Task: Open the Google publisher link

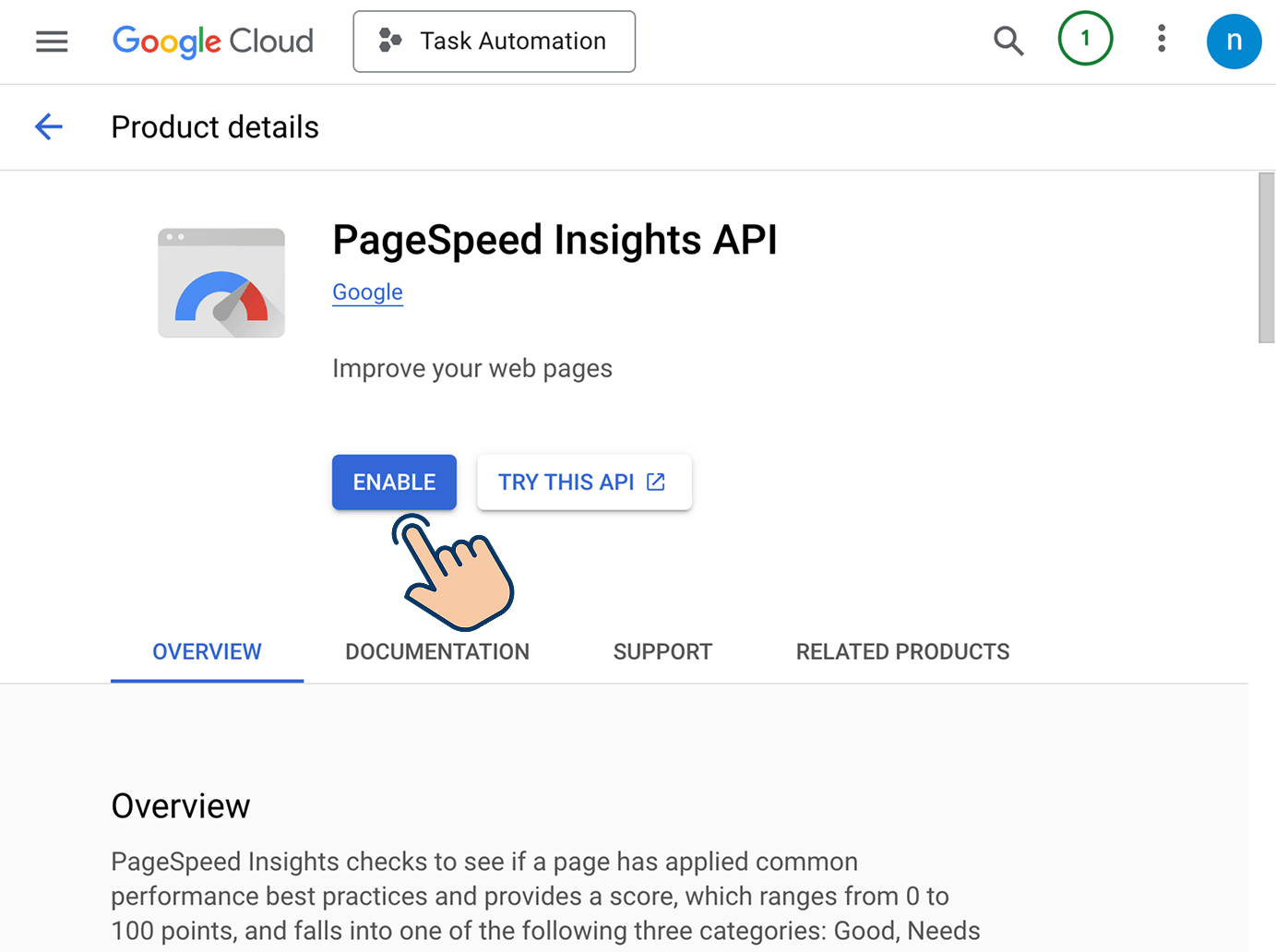Action: click(x=367, y=292)
